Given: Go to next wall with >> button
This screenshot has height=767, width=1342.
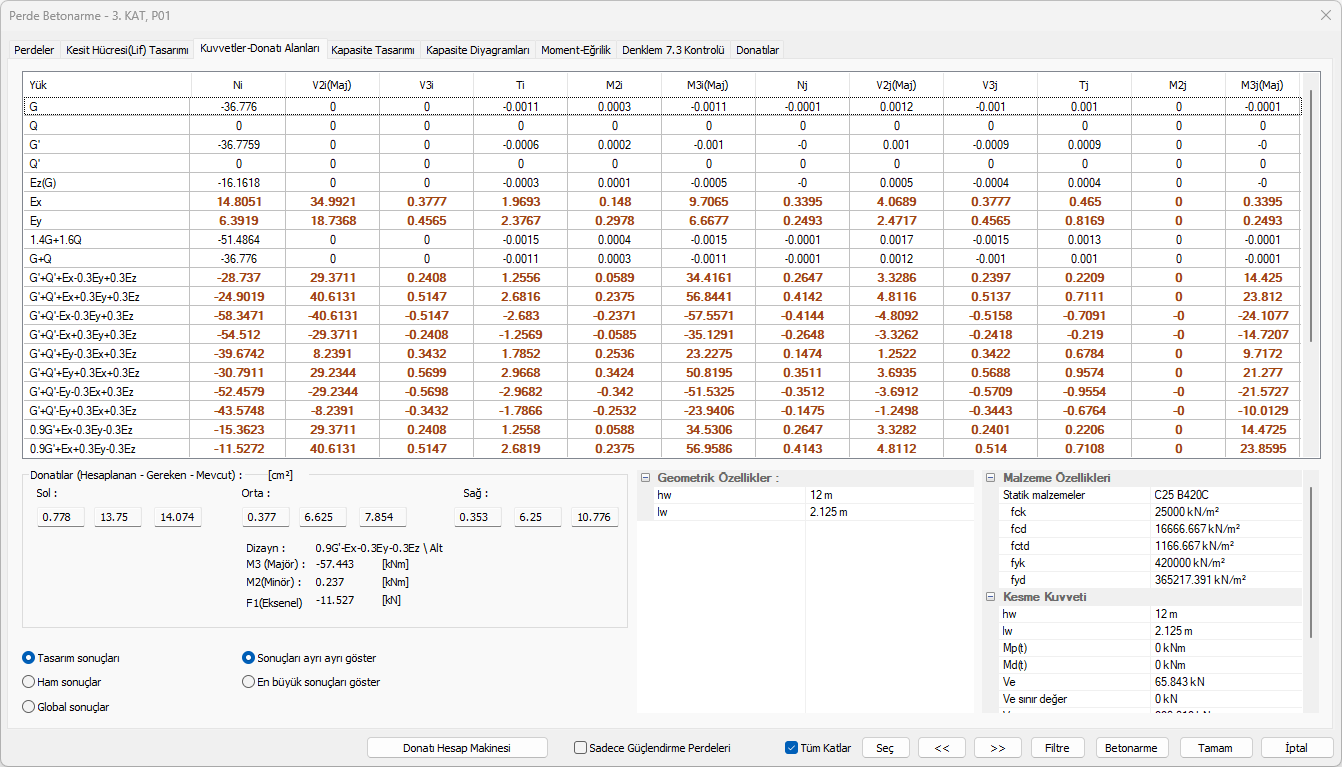Looking at the screenshot, I should click(x=997, y=748).
